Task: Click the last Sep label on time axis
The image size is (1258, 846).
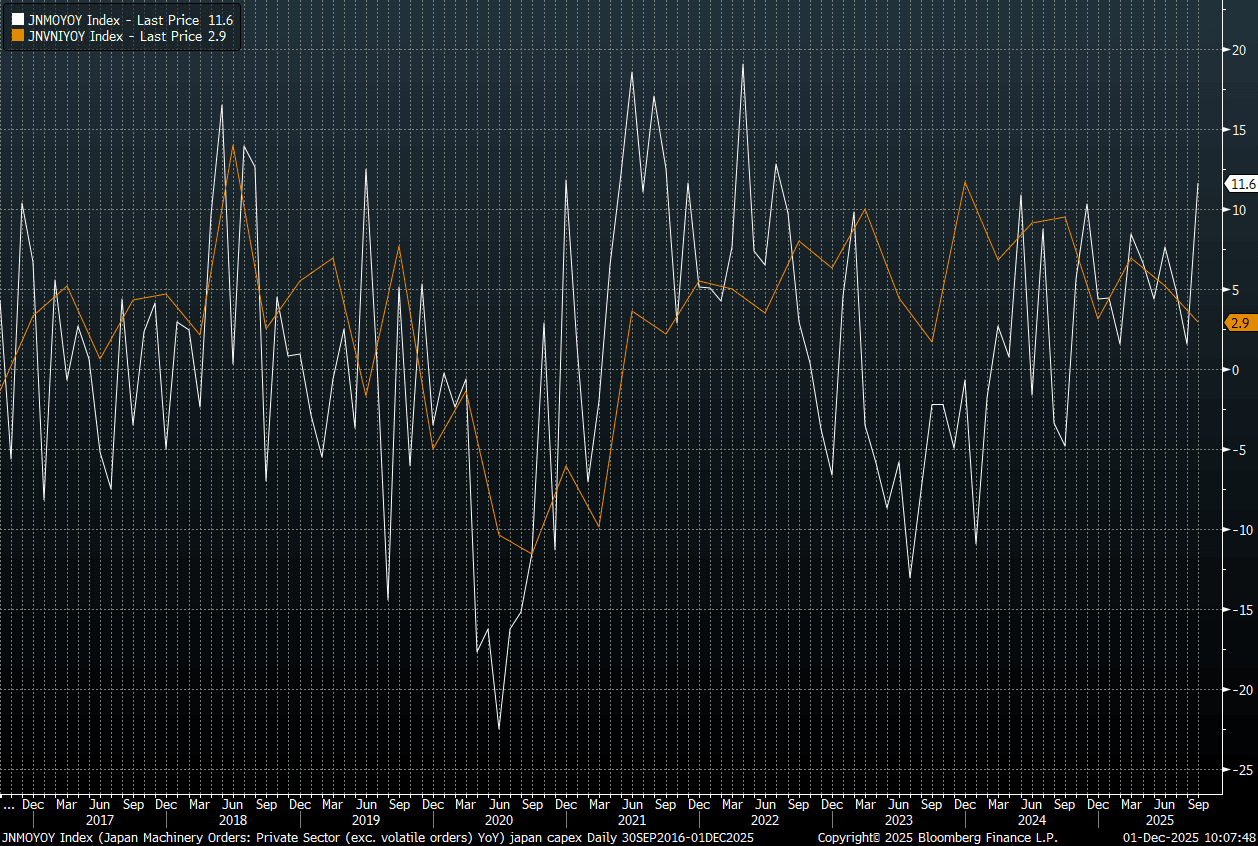Action: coord(1197,804)
